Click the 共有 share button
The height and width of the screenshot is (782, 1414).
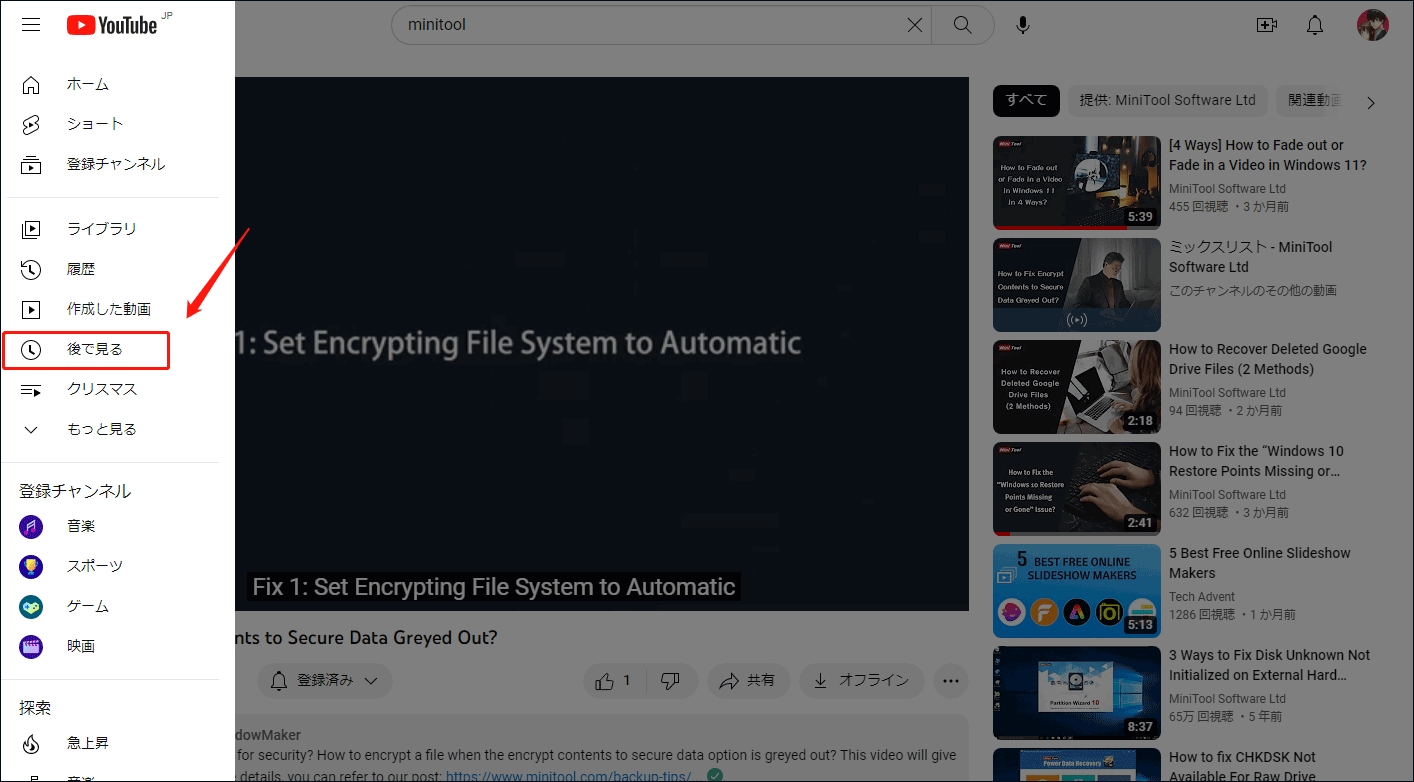point(749,681)
